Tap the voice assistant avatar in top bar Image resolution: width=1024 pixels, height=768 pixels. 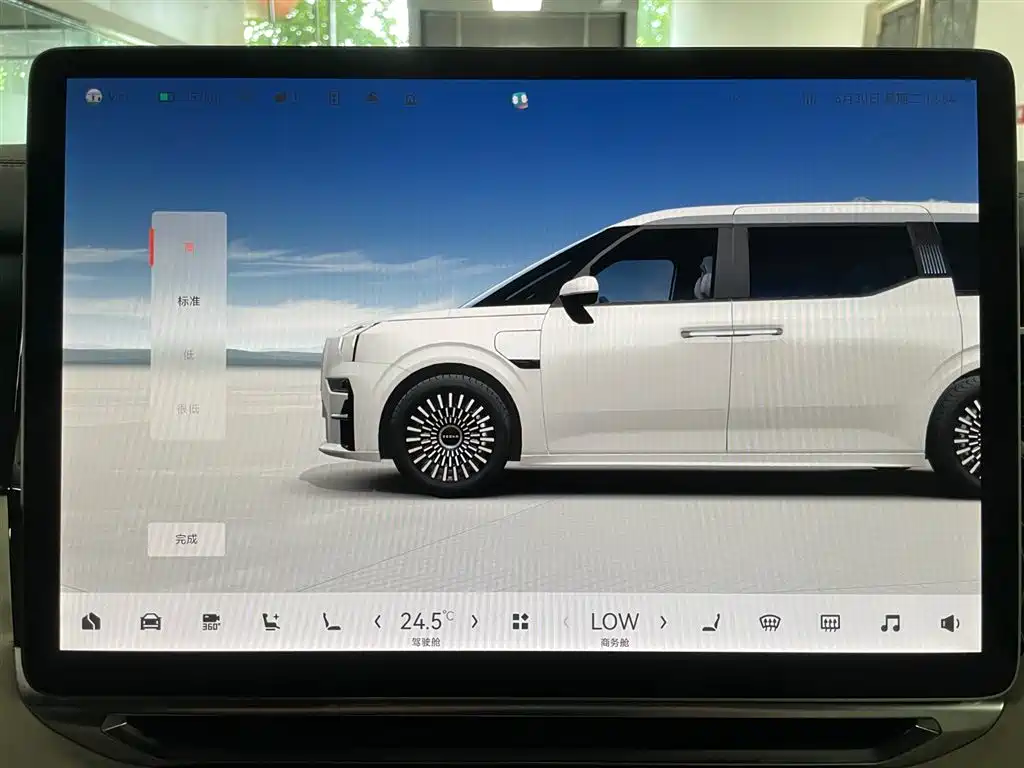(520, 100)
